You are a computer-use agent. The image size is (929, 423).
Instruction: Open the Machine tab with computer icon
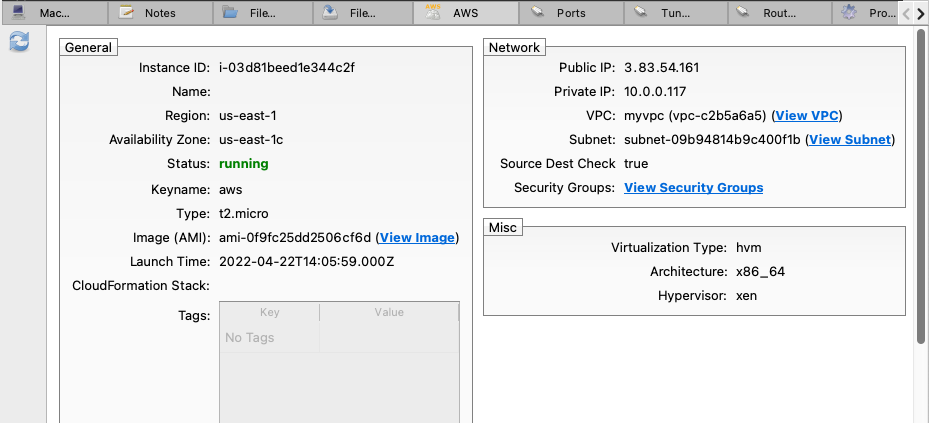pos(55,13)
